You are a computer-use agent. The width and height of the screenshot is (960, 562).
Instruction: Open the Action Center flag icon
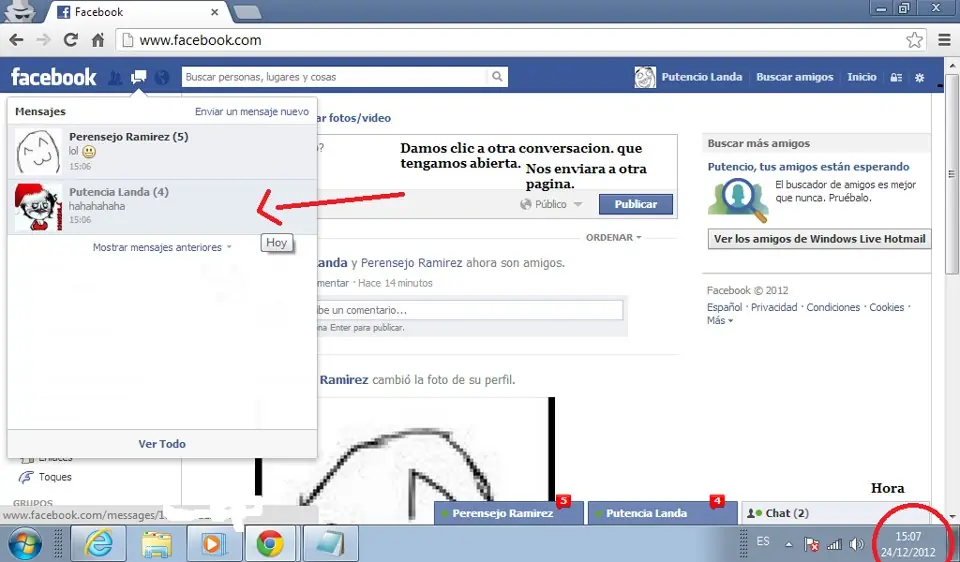(811, 544)
